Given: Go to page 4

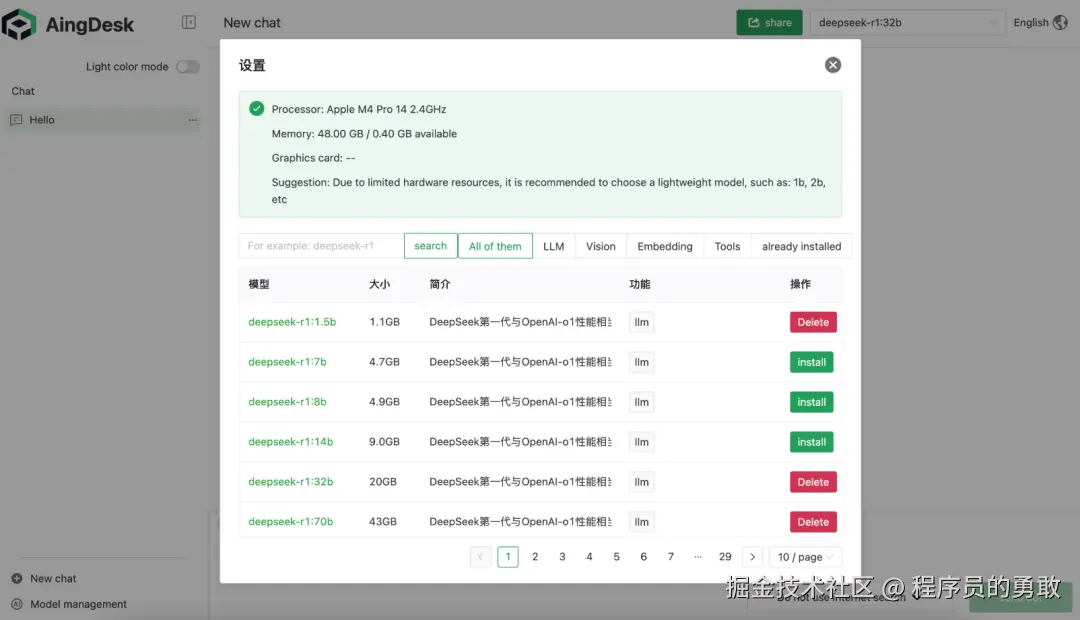Looking at the screenshot, I should (x=589, y=557).
